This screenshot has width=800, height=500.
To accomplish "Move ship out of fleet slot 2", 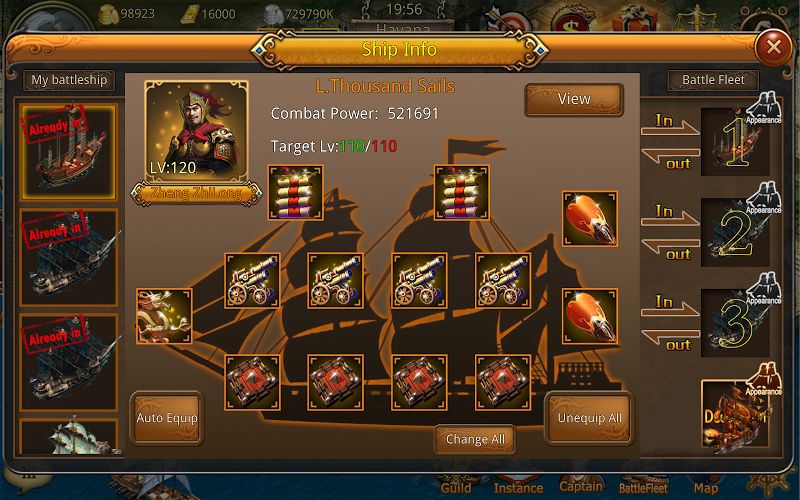I will [670, 249].
